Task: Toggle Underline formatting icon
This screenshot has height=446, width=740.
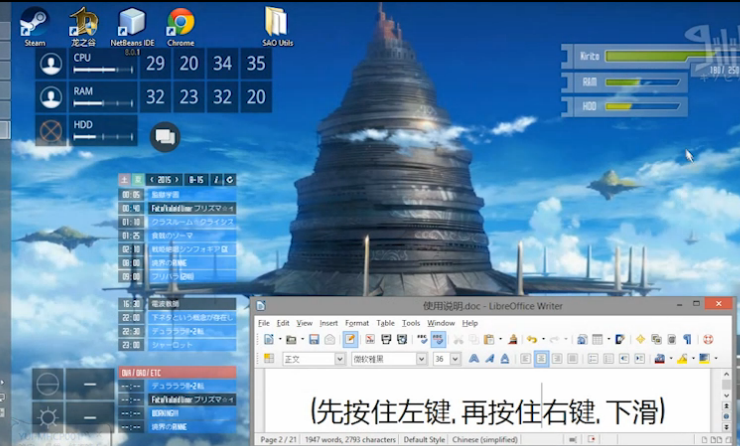Action: pos(505,359)
